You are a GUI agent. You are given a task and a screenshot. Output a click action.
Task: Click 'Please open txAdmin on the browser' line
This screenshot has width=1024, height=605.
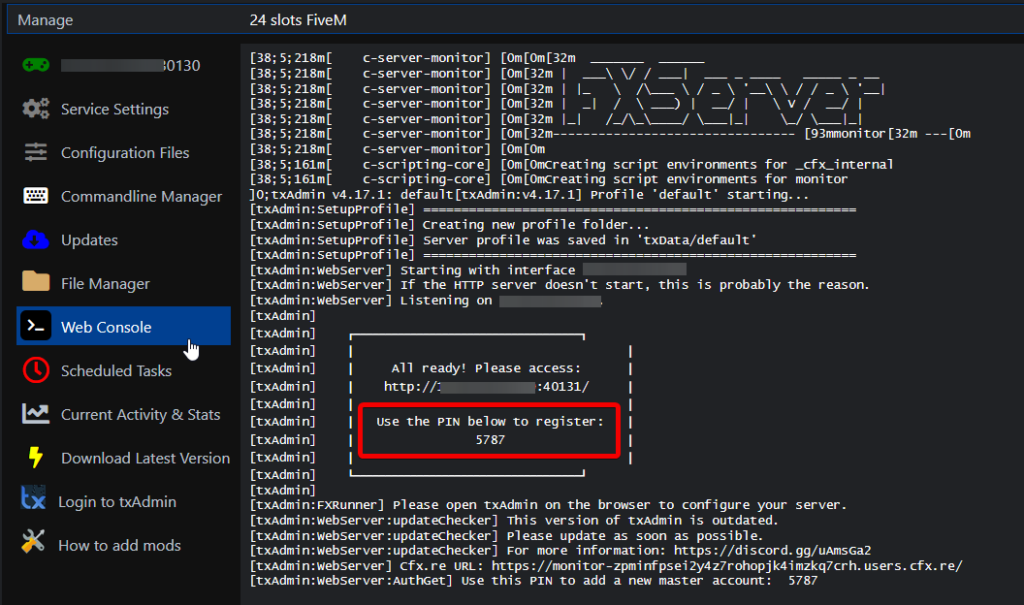[619, 505]
